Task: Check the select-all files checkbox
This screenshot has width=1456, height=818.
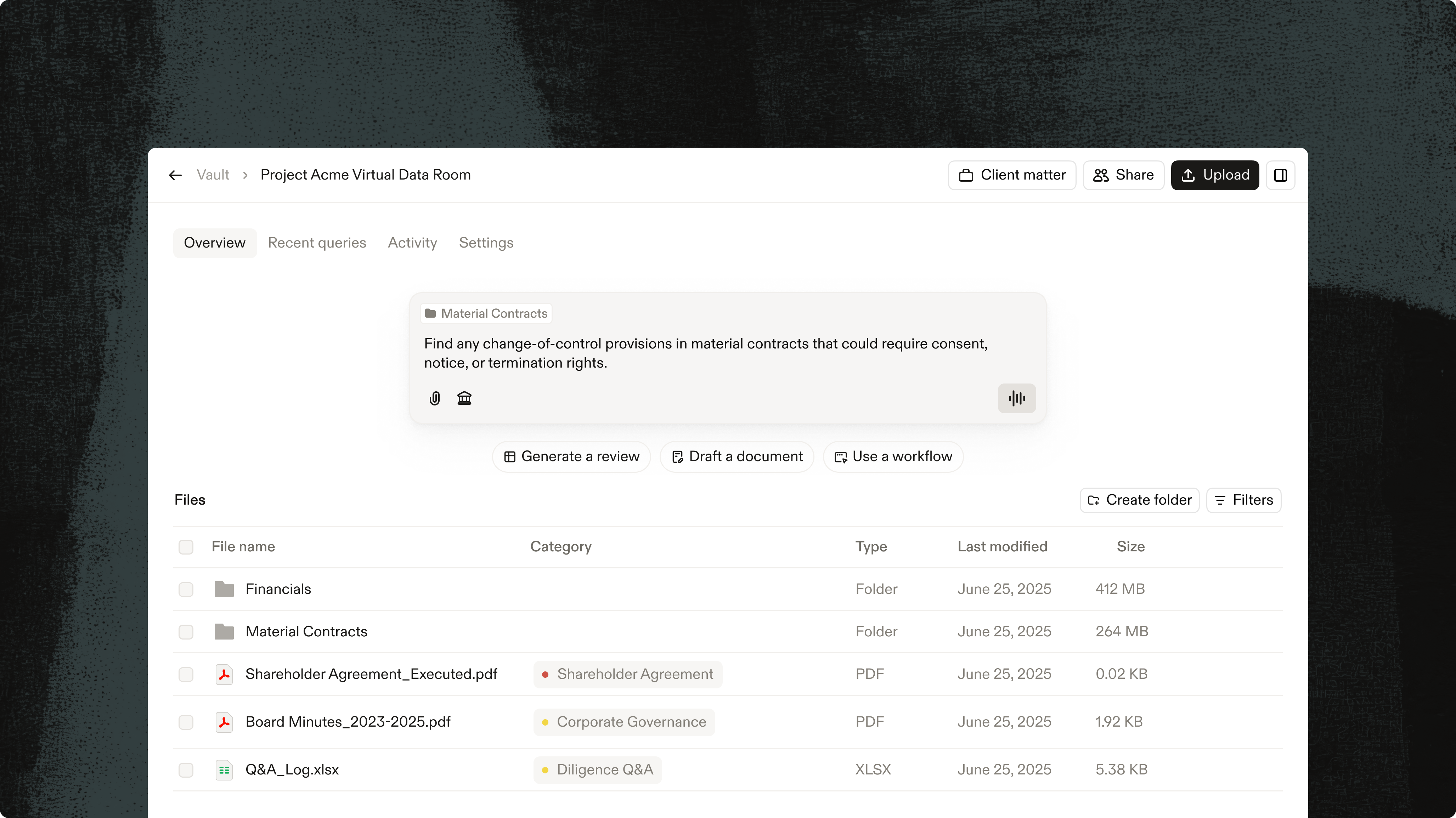Action: [x=186, y=547]
